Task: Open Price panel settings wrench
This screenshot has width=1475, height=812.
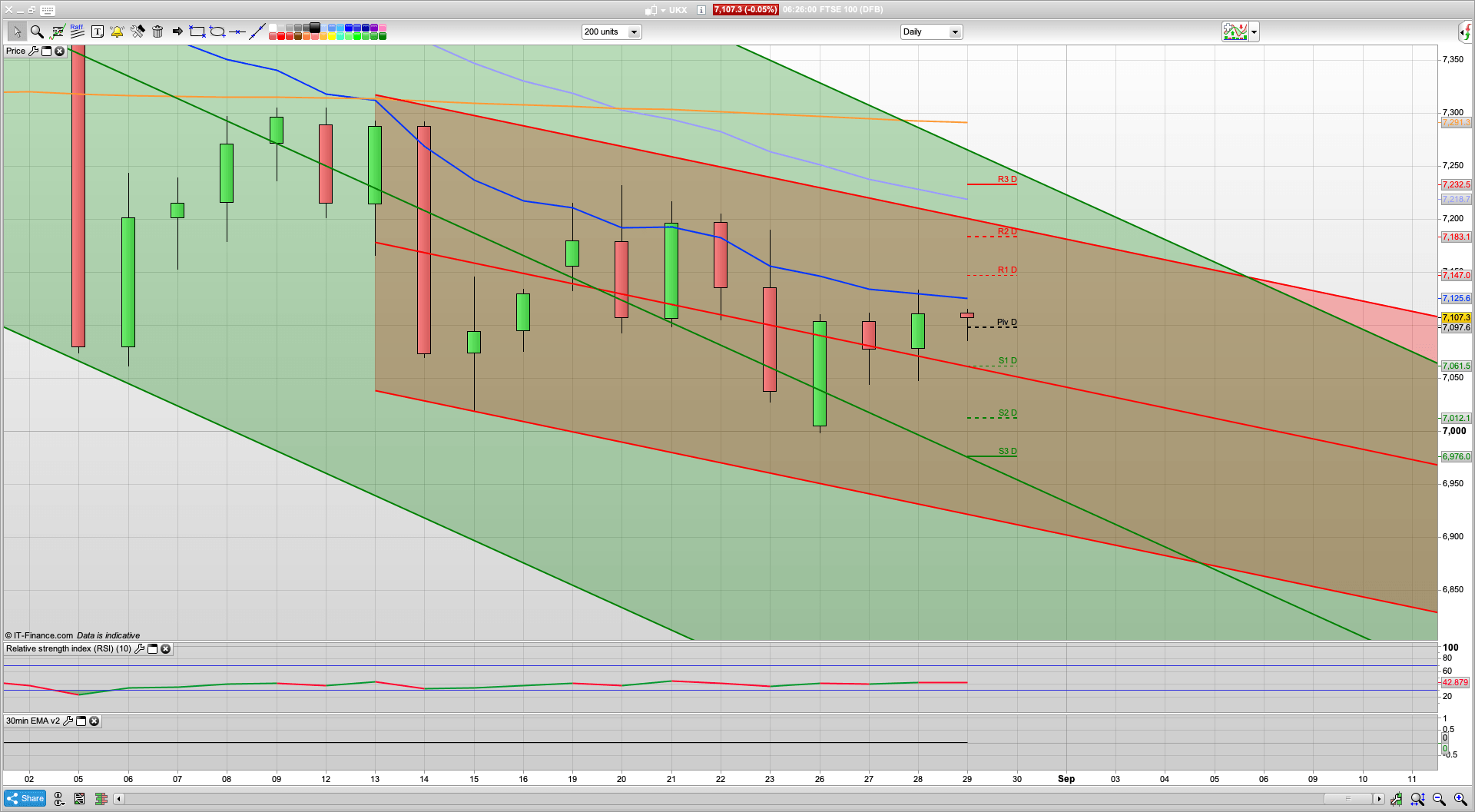Action: (33, 51)
